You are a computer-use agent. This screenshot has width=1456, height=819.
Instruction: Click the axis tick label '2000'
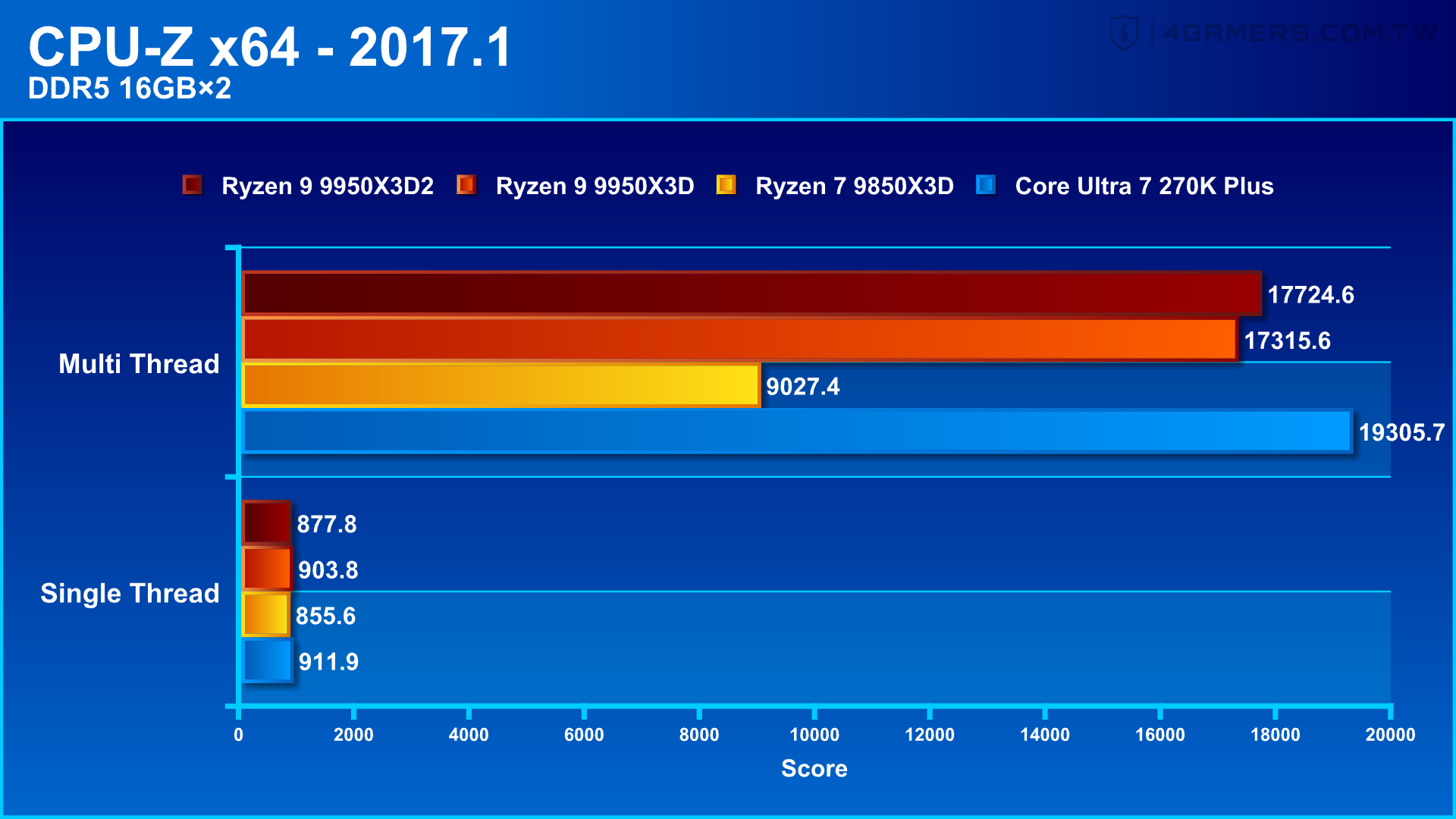353,735
